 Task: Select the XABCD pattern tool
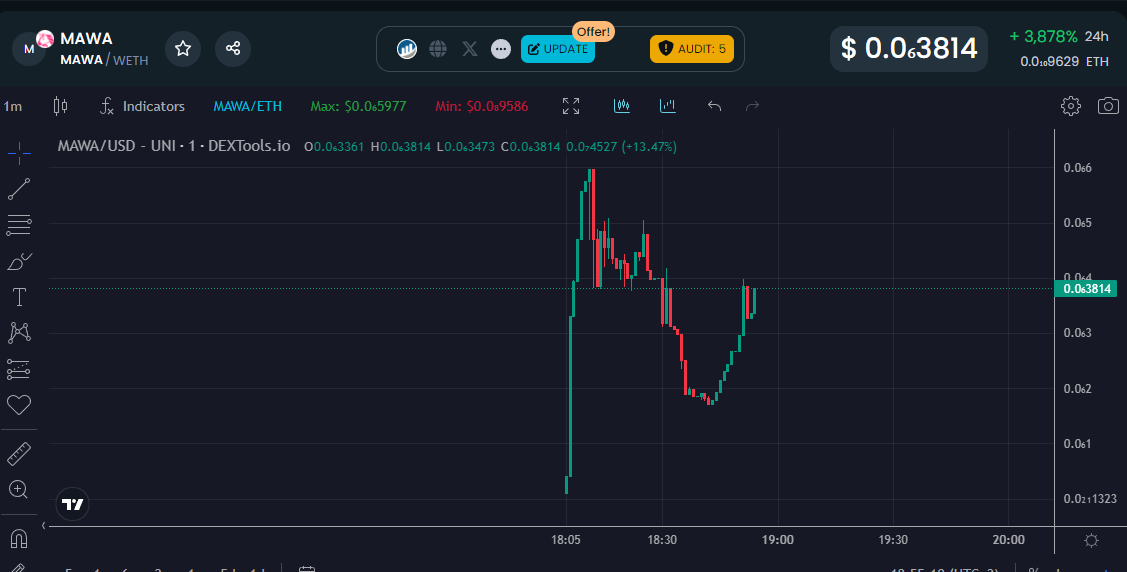tap(19, 333)
